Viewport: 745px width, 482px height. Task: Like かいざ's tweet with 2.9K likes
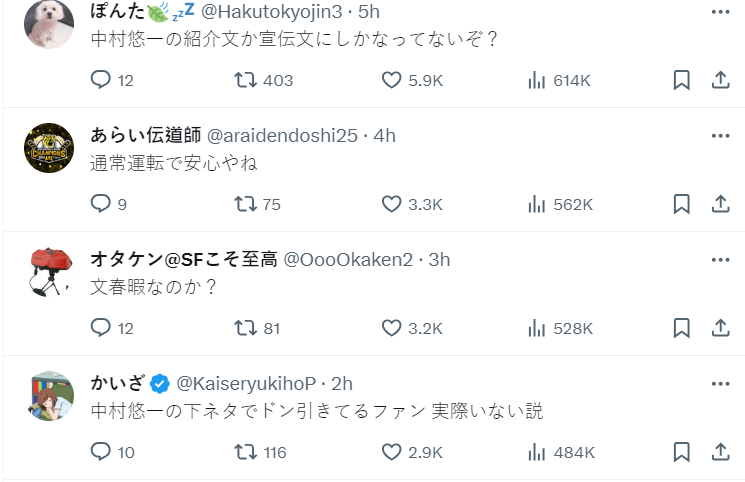point(392,452)
